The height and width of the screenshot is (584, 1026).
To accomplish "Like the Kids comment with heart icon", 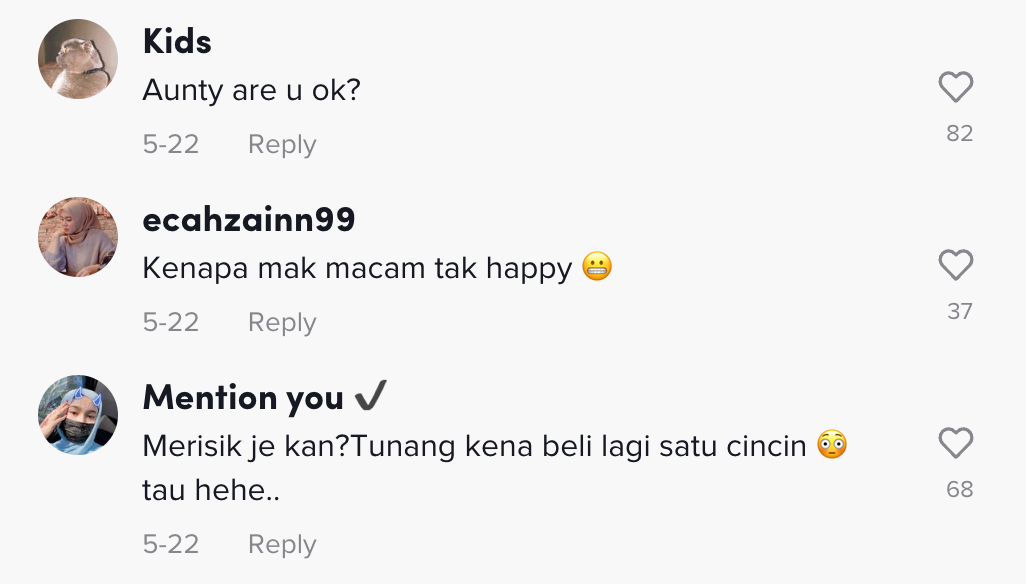I will (x=956, y=88).
